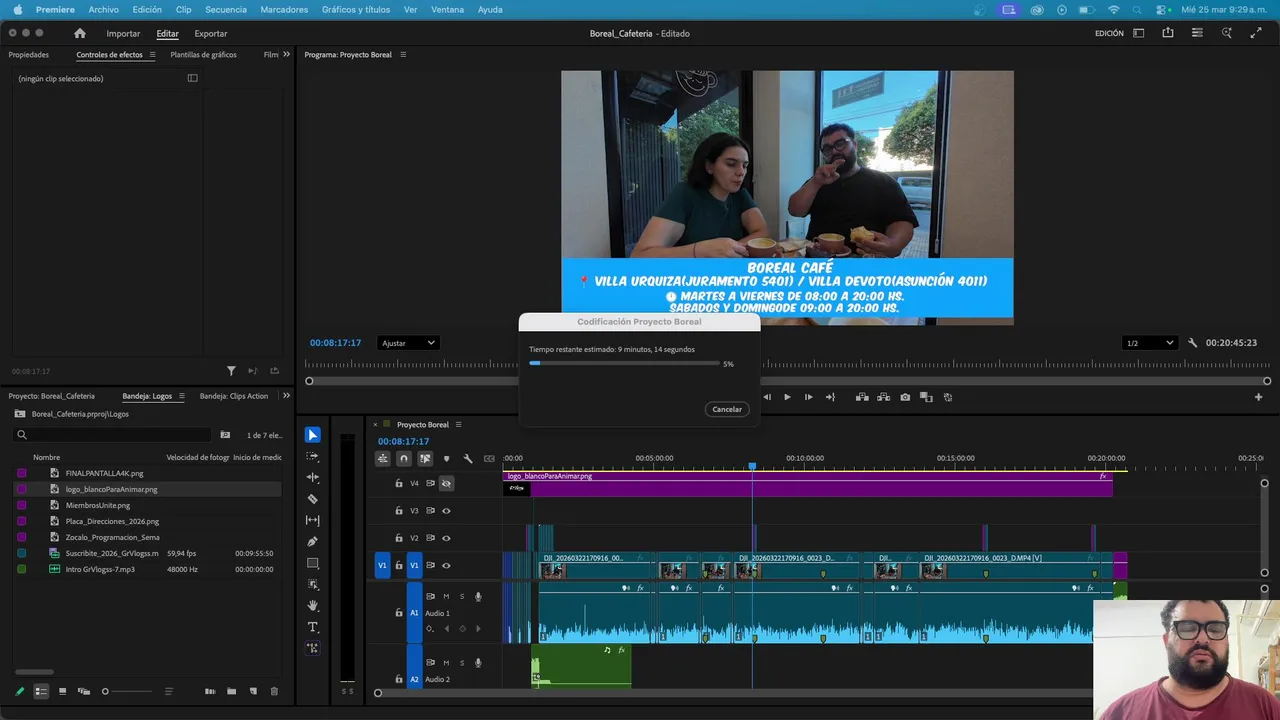
Task: Select the Track Select Forward tool
Action: (x=313, y=456)
